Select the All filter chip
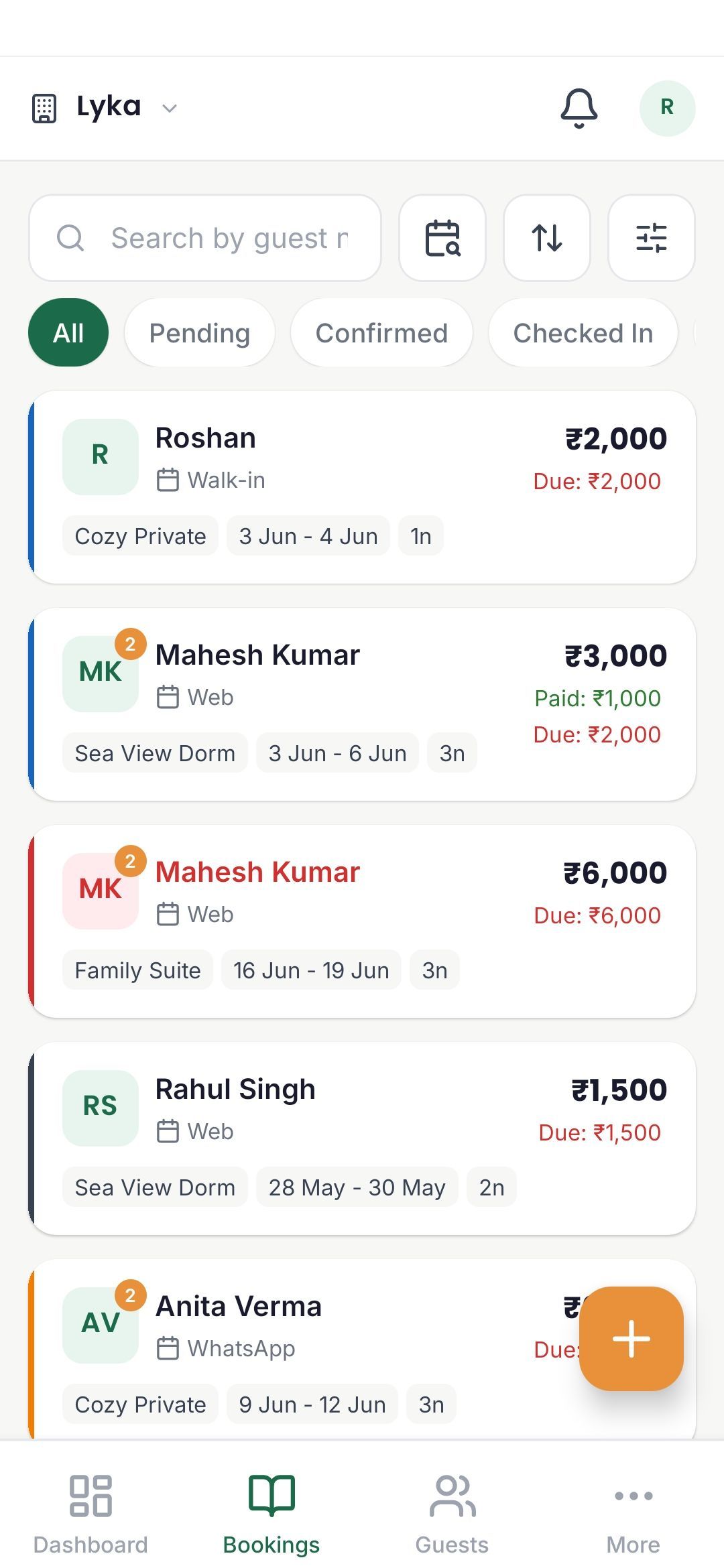The image size is (724, 1568). 68,332
